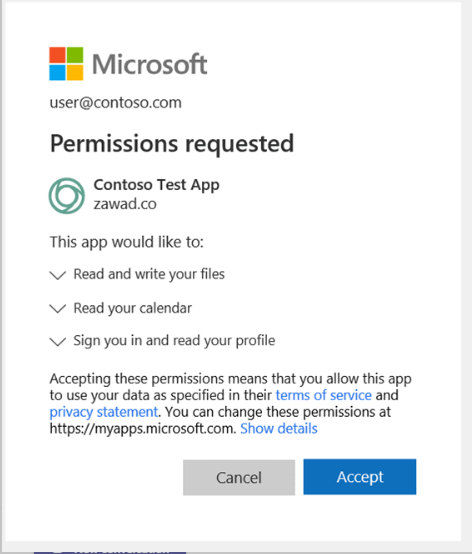
Task: Select the user@contoso.com account text
Action: pos(116,102)
